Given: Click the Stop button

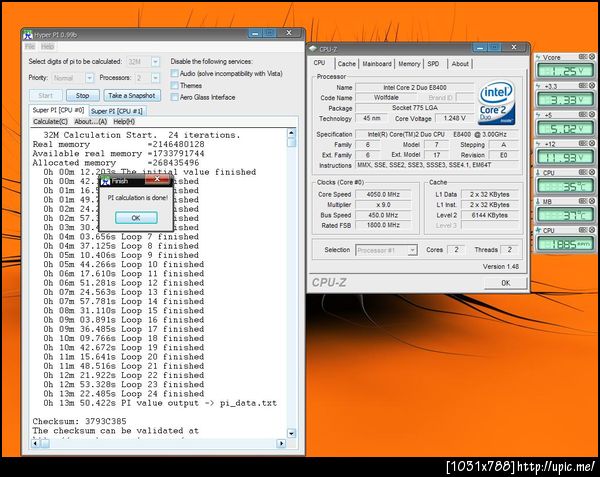Looking at the screenshot, I should tap(83, 96).
